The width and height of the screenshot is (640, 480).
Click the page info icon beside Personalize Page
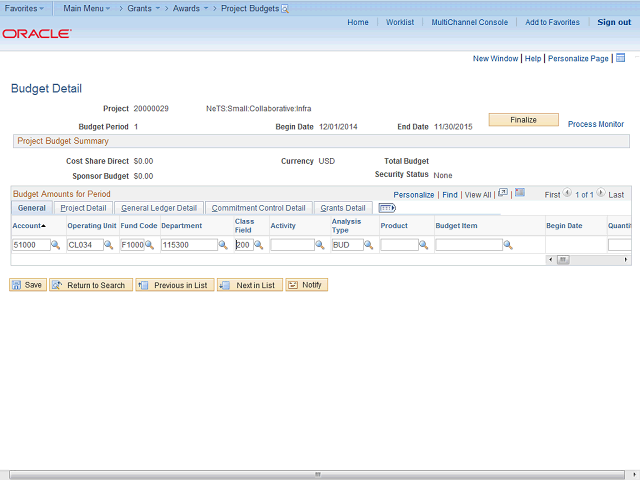(620, 58)
